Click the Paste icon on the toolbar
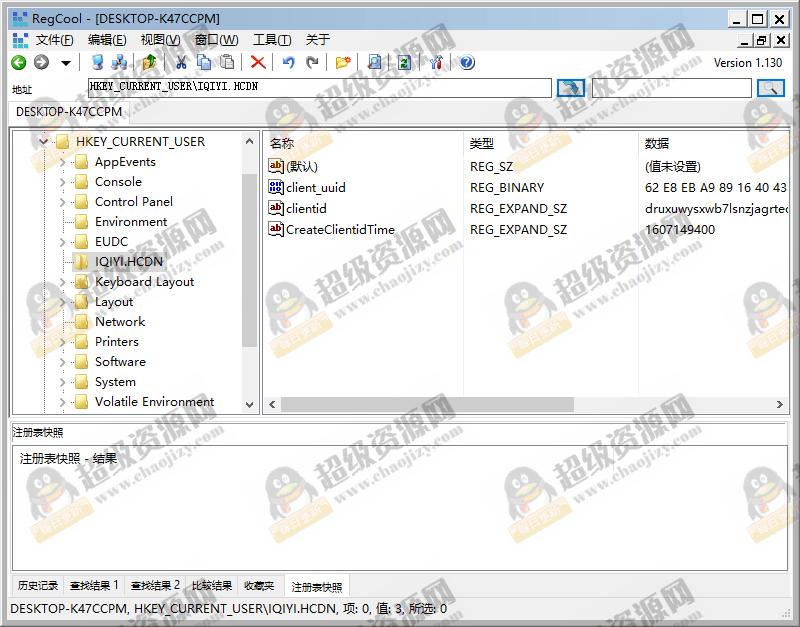This screenshot has height=627, width=800. (x=227, y=62)
